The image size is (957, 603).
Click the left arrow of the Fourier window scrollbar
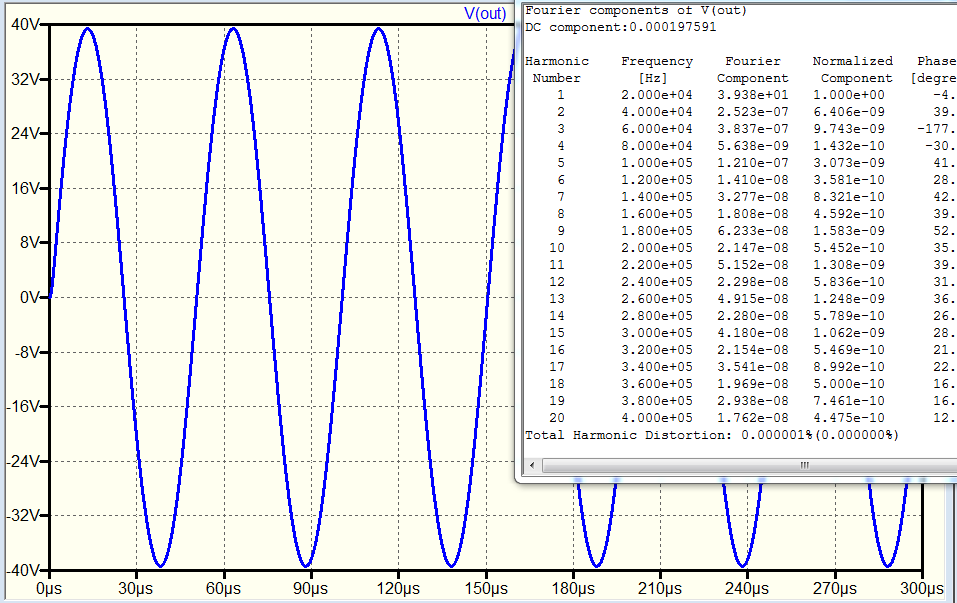(532, 466)
